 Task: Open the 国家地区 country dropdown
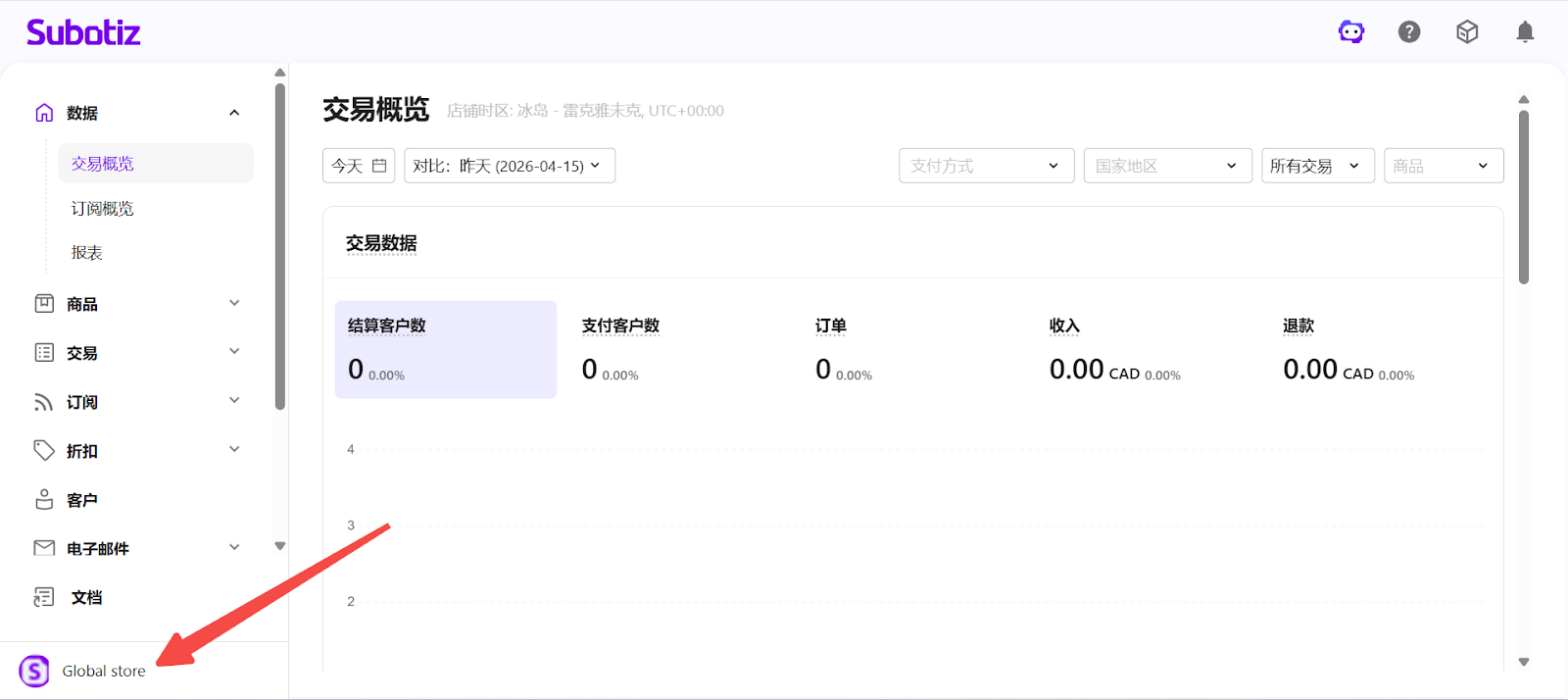click(x=1167, y=166)
